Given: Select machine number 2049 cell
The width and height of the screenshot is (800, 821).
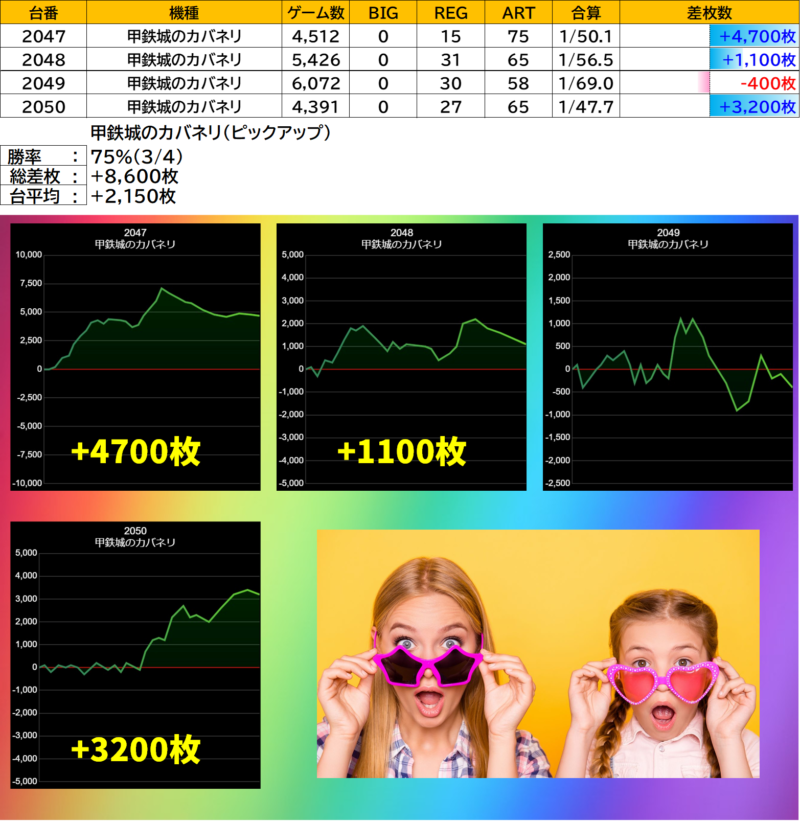Looking at the screenshot, I should point(43,83).
